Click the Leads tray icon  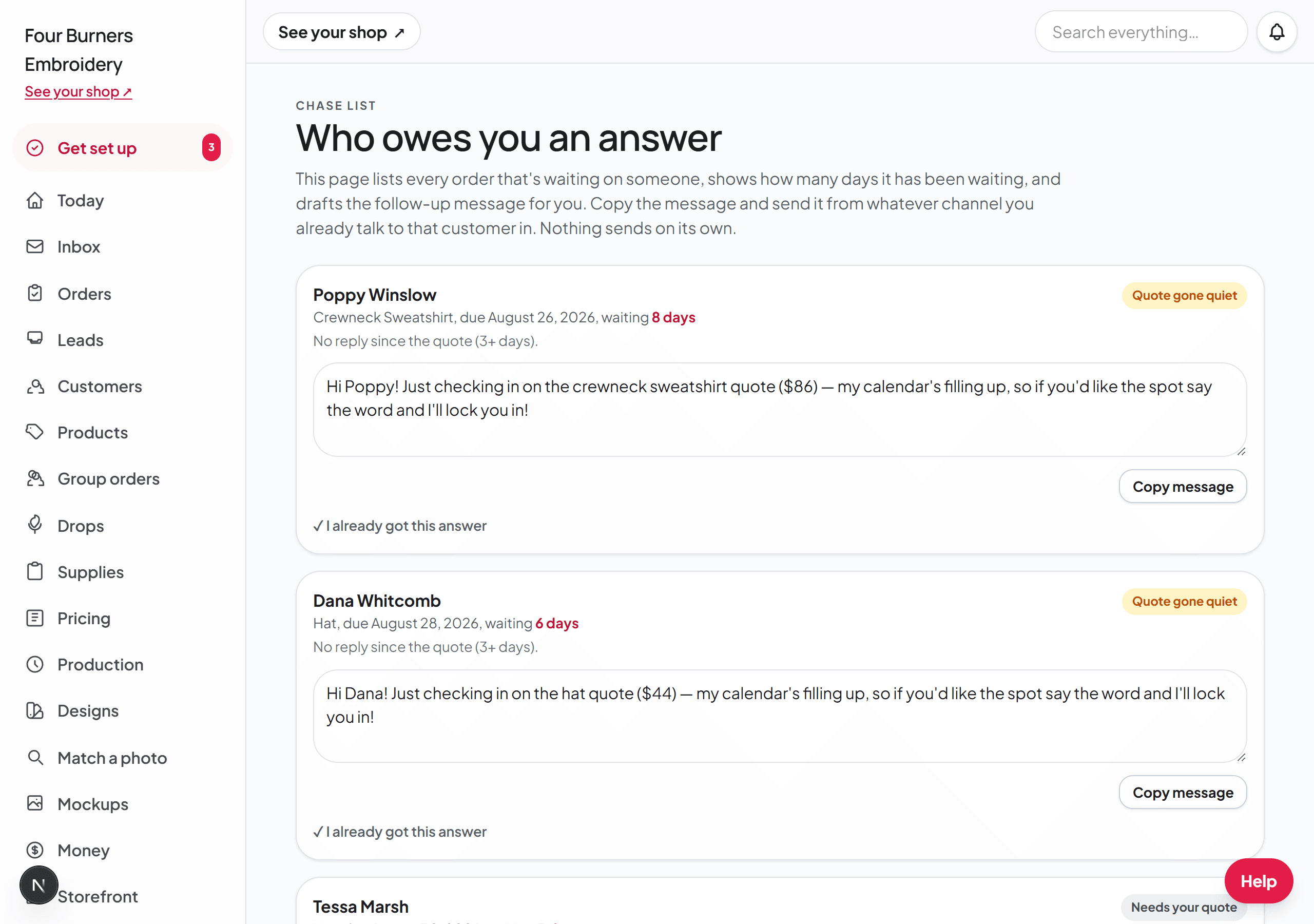pyautogui.click(x=35, y=339)
